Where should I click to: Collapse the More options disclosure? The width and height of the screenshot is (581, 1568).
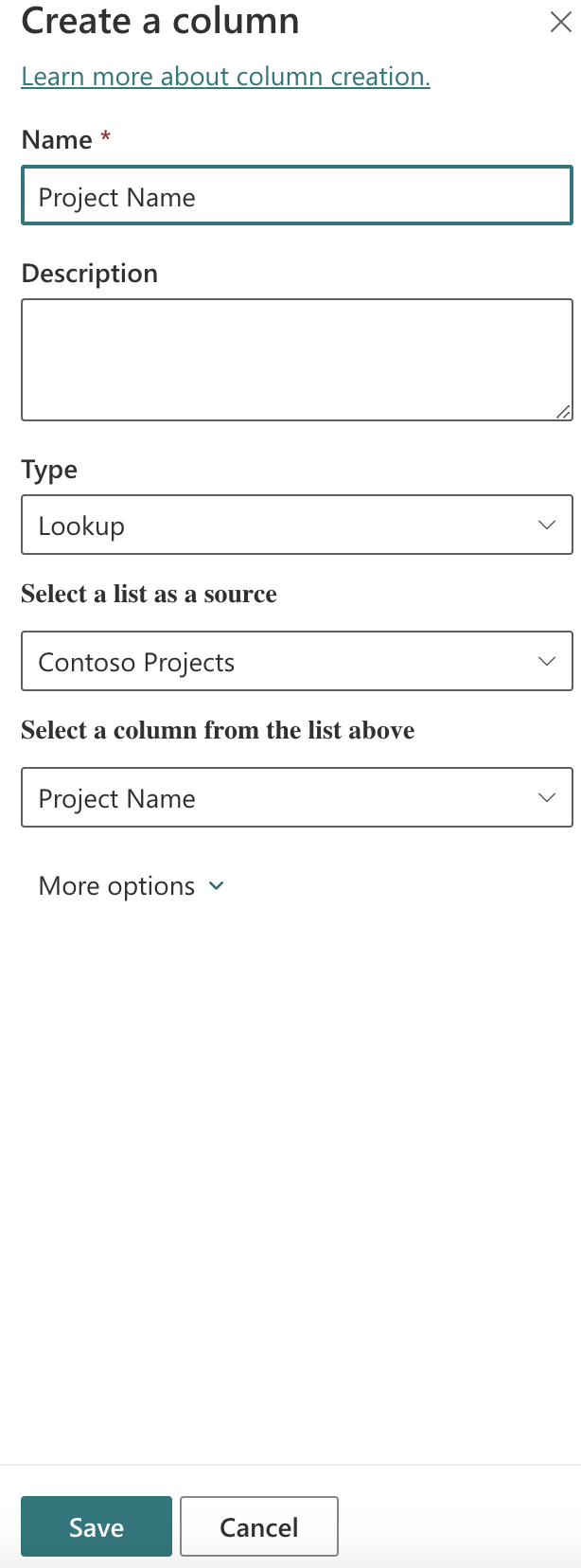131,886
